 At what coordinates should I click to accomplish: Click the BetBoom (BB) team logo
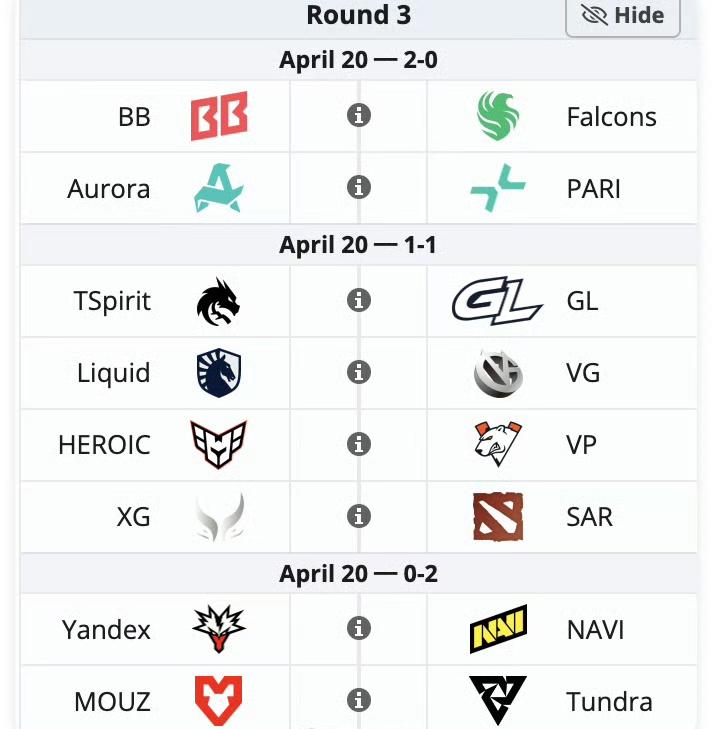(x=219, y=117)
